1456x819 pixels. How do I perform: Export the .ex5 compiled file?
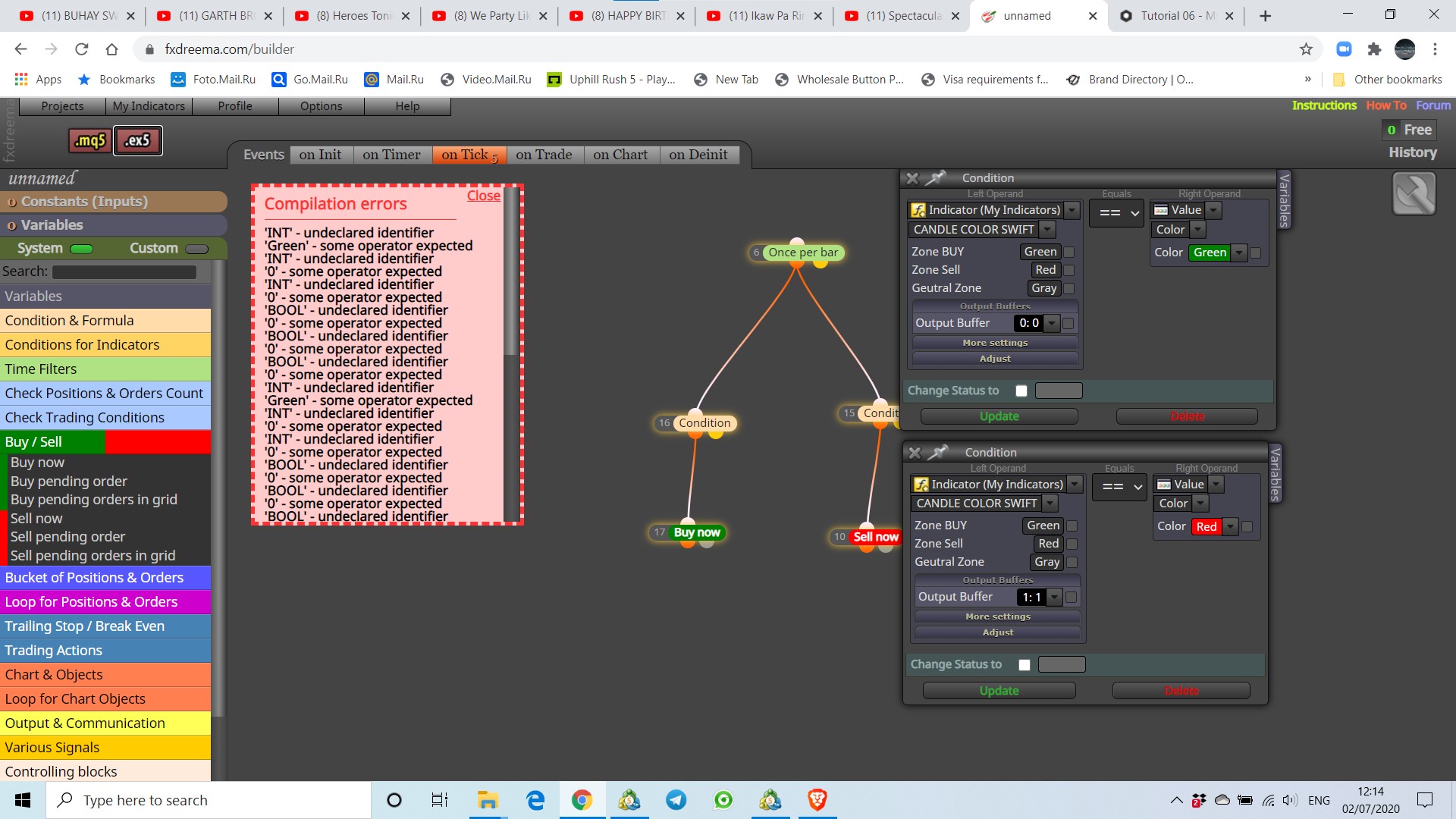pyautogui.click(x=138, y=140)
